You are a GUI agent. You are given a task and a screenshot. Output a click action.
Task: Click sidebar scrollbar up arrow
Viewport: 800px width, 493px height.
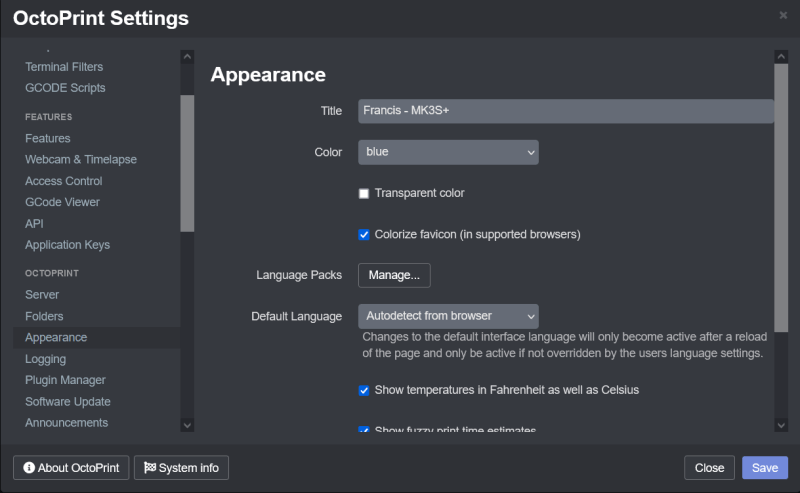coord(187,57)
